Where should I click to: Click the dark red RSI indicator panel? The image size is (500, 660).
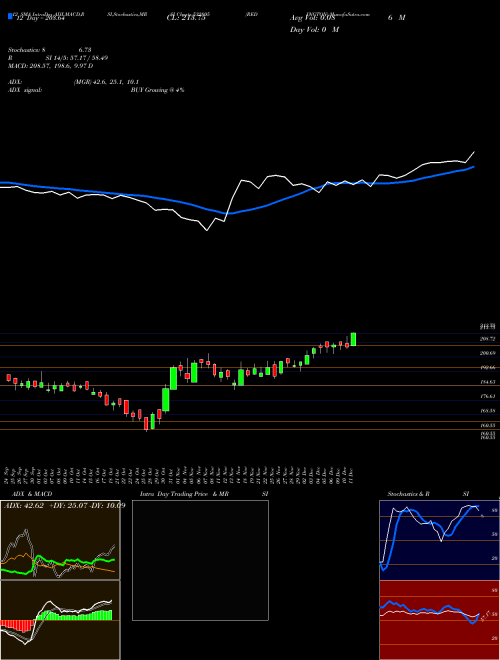click(x=439, y=620)
